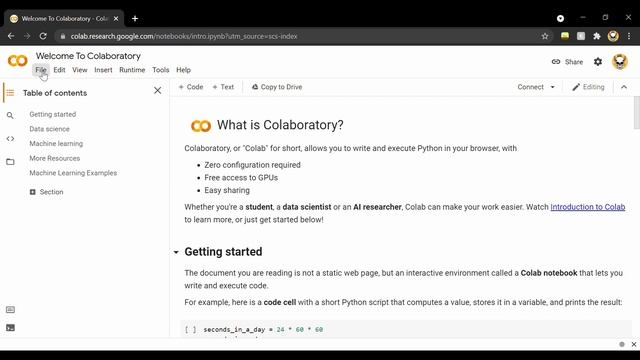Viewport: 640px width, 360px height.
Task: Click the notebook vertical scrollbar
Action: pyautogui.click(x=636, y=113)
